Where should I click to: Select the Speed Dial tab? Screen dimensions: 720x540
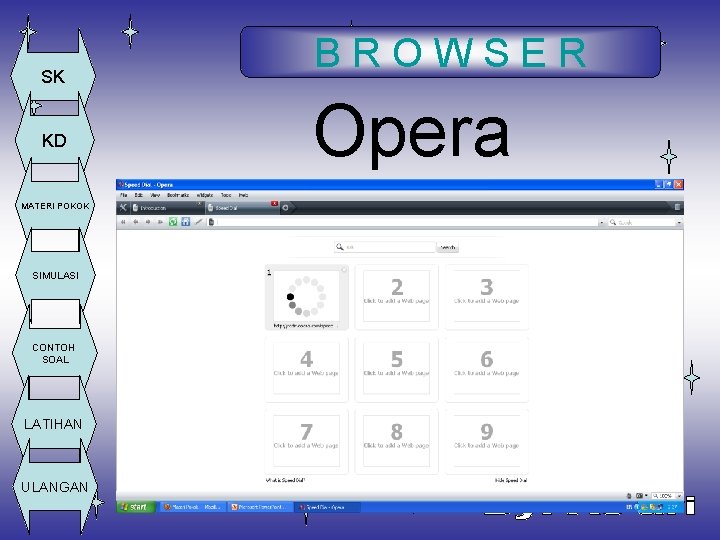(x=242, y=208)
